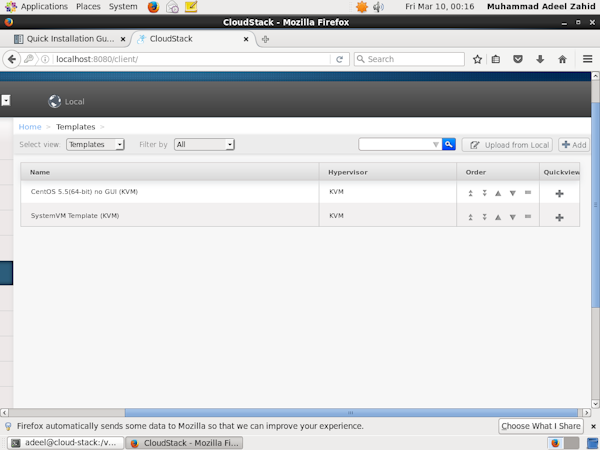Open notes launcher in top panel

191,7
